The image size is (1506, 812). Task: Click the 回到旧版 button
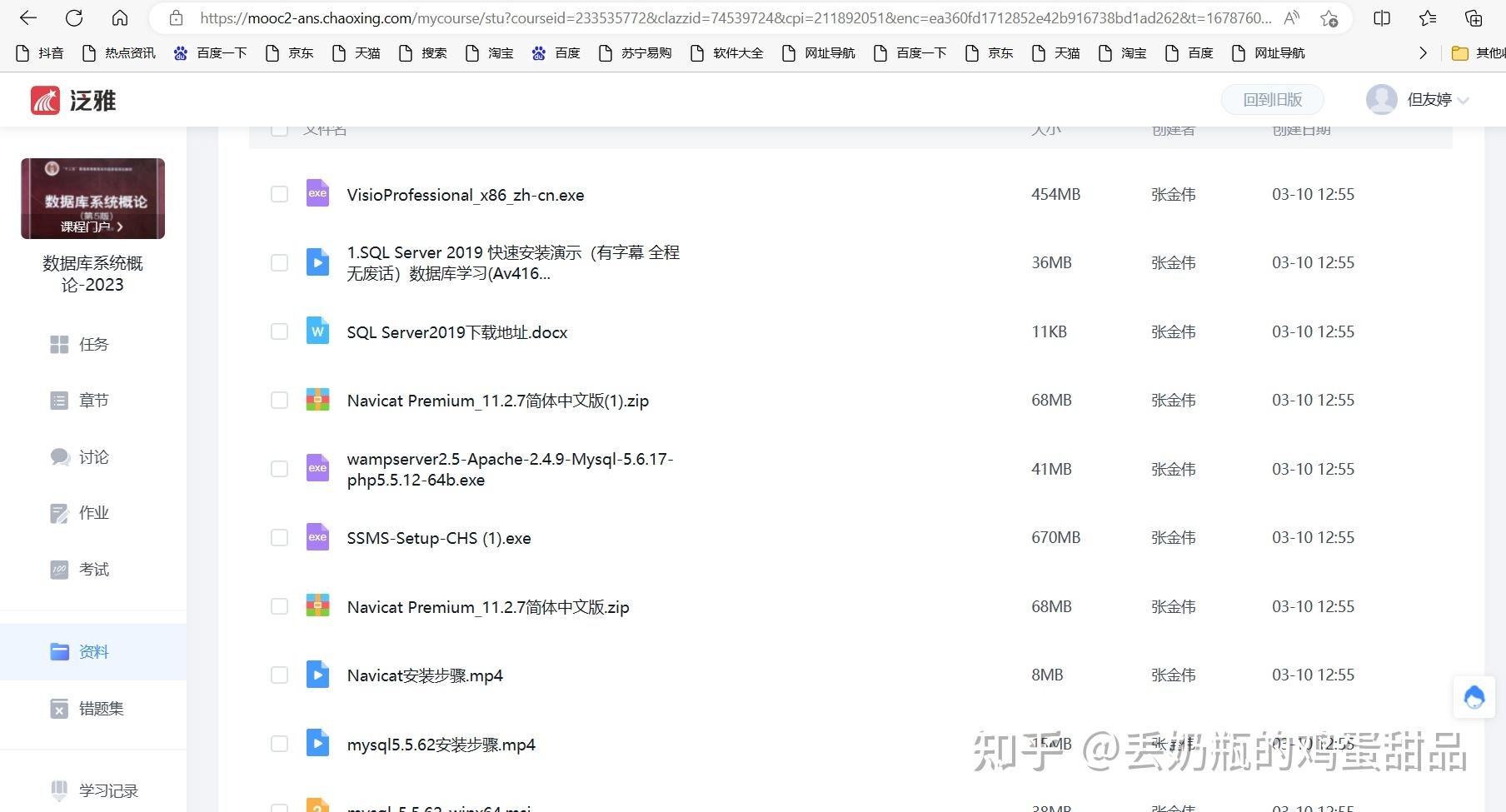1272,100
